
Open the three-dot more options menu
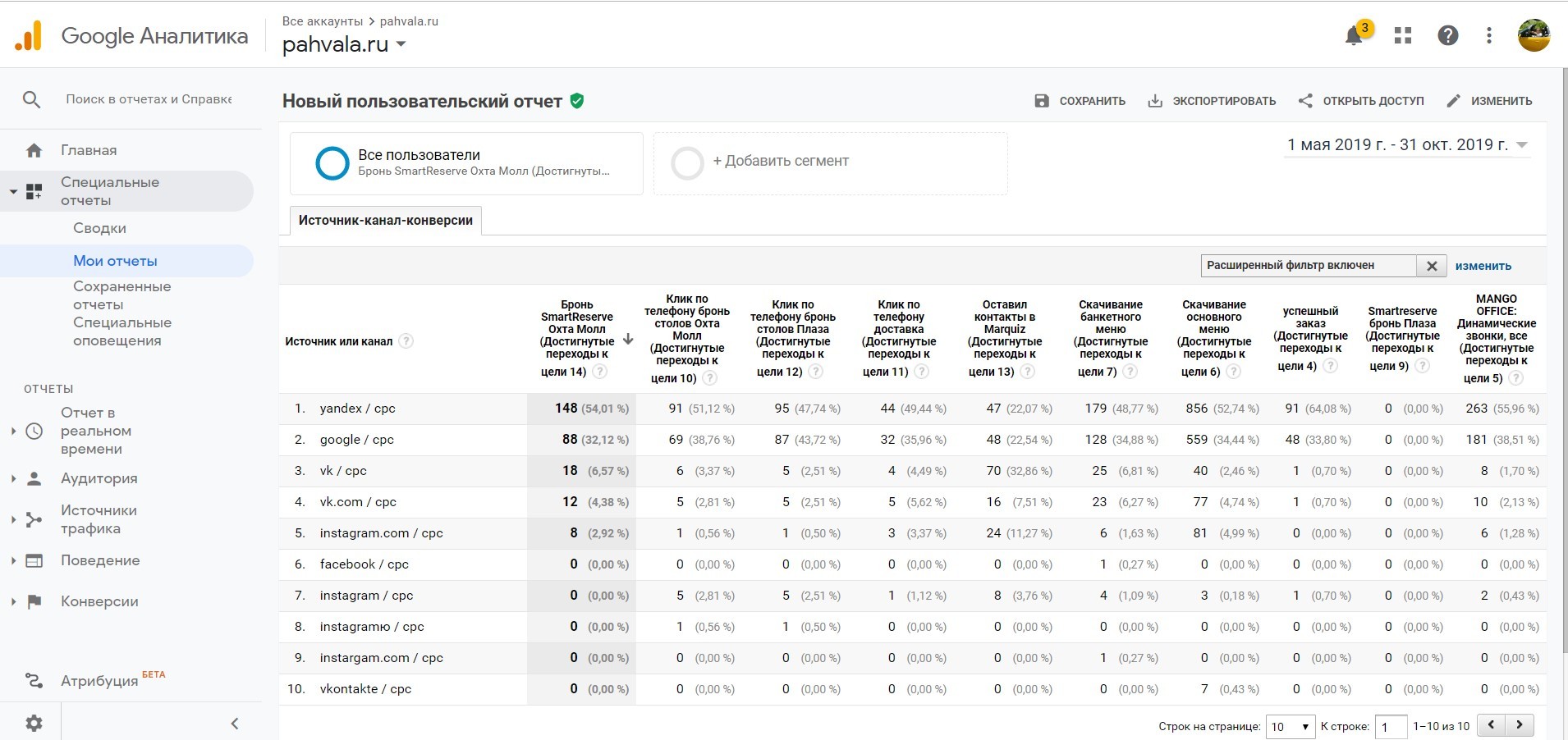[1489, 35]
